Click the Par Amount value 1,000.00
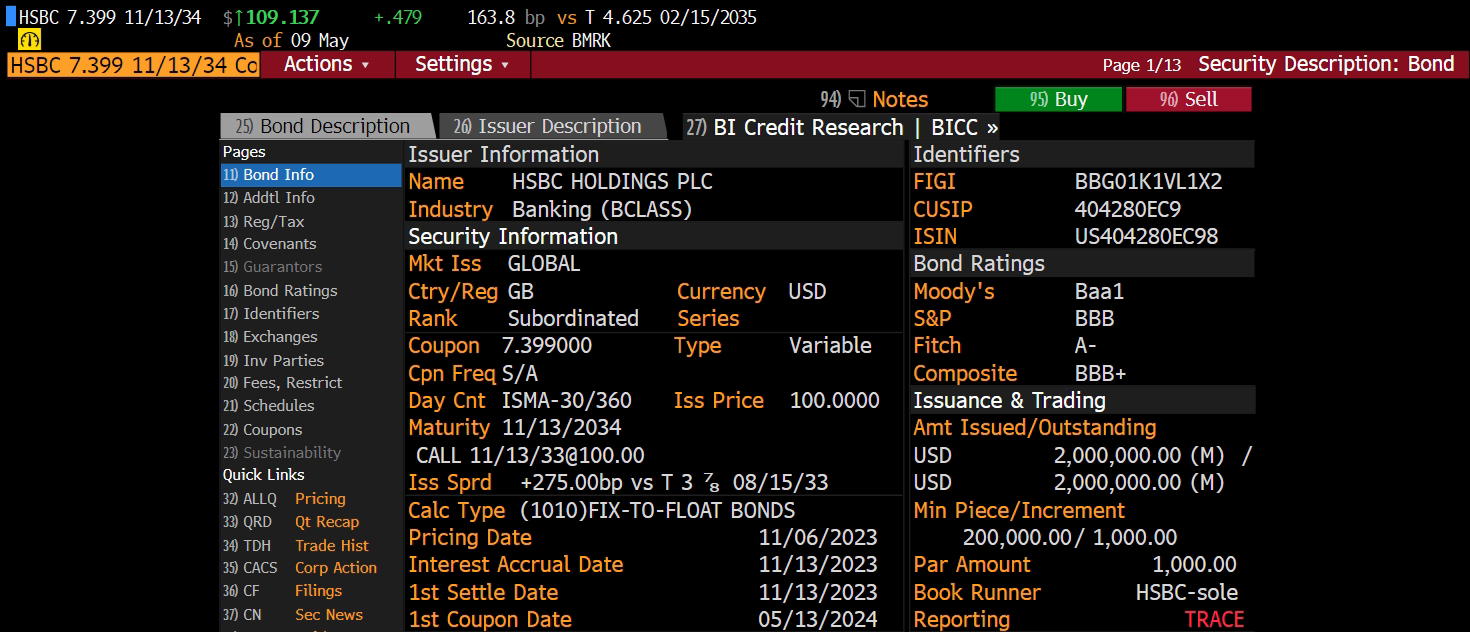The height and width of the screenshot is (632, 1470). click(1194, 565)
